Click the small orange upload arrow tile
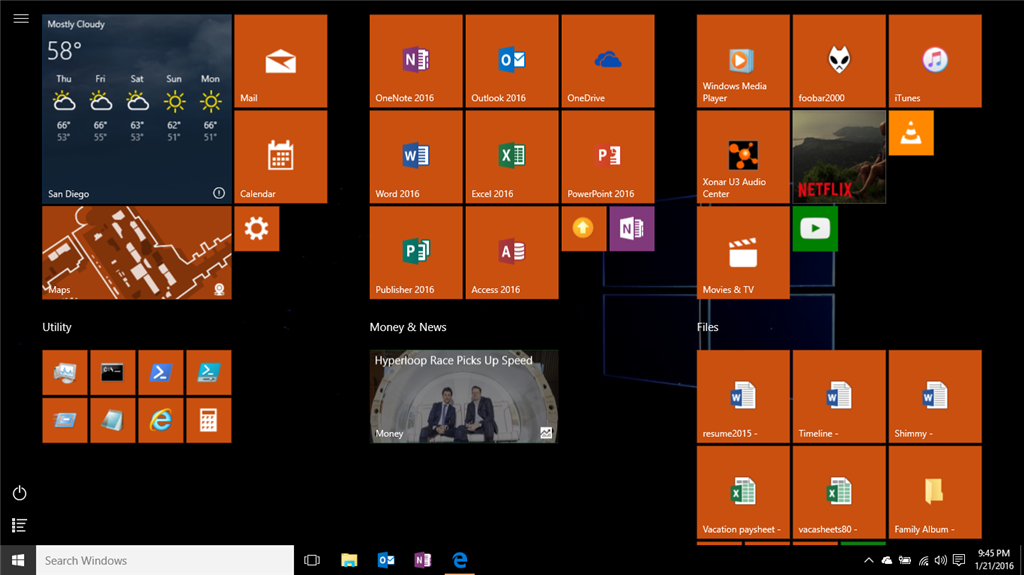 coord(584,229)
